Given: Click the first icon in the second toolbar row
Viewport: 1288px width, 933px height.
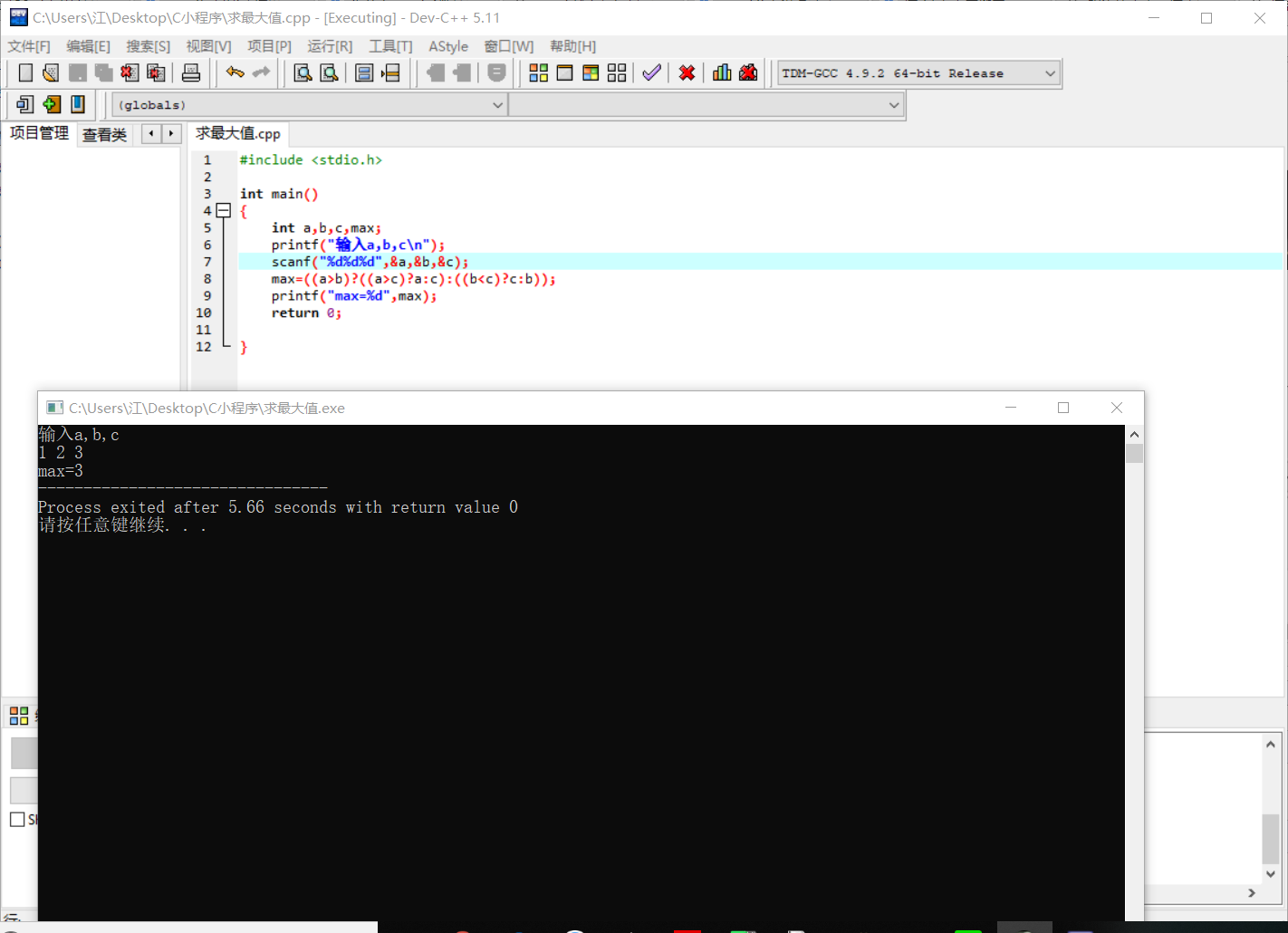Looking at the screenshot, I should (25, 105).
